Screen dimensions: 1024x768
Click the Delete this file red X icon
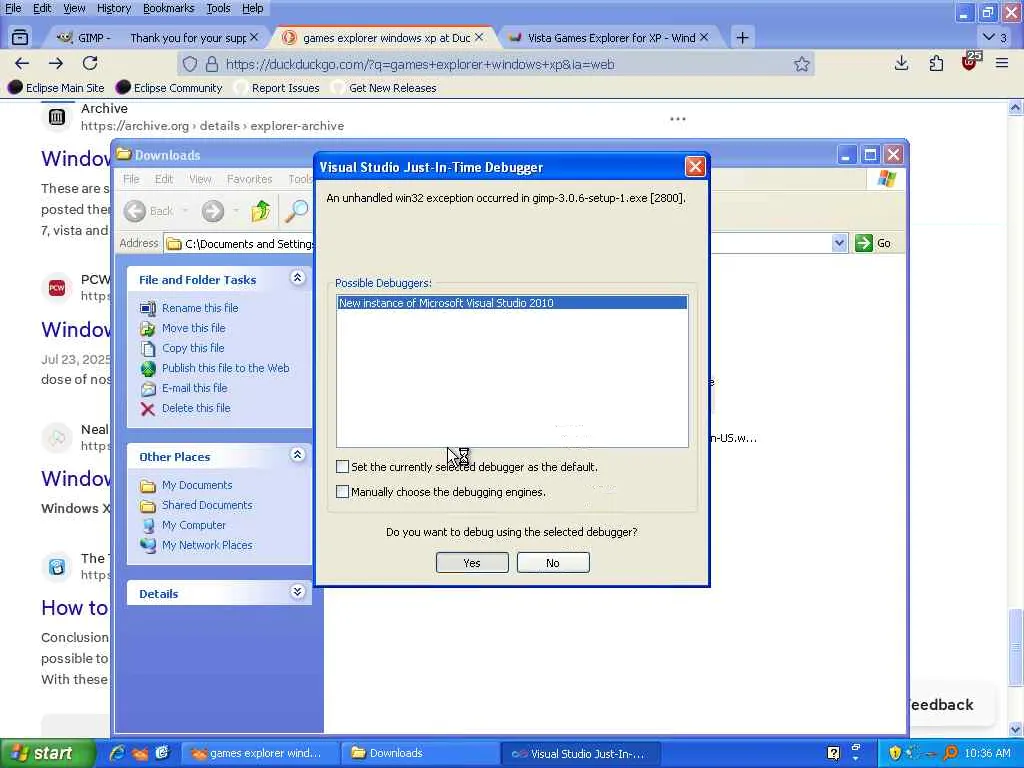[148, 409]
